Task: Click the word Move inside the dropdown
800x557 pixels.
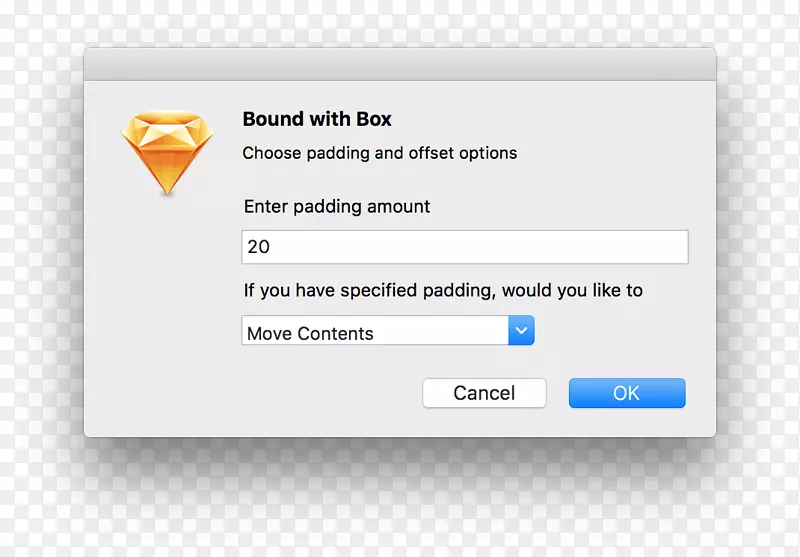Action: 268,334
